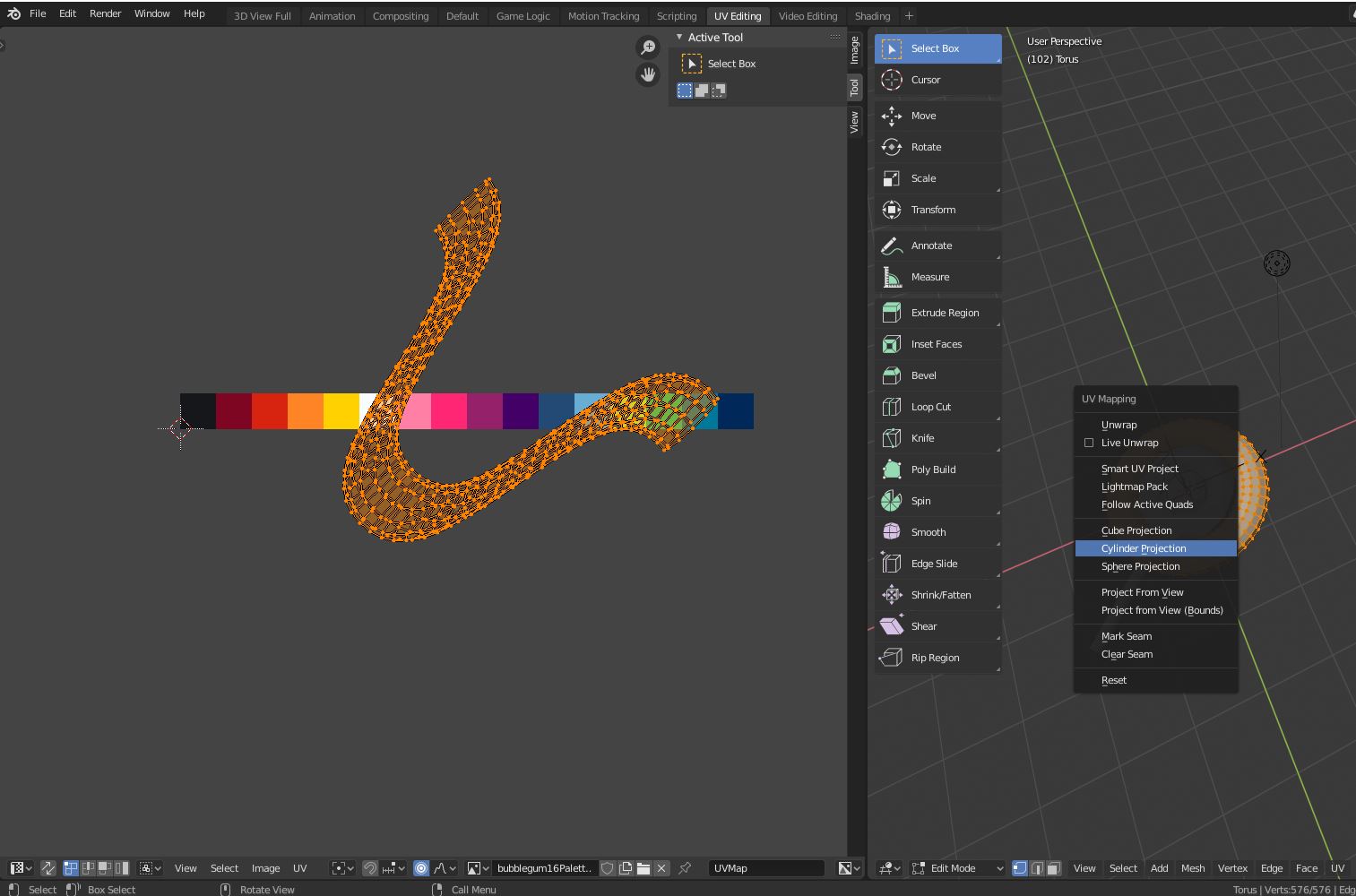
Task: Switch to face select mode in viewport
Action: 1054,868
